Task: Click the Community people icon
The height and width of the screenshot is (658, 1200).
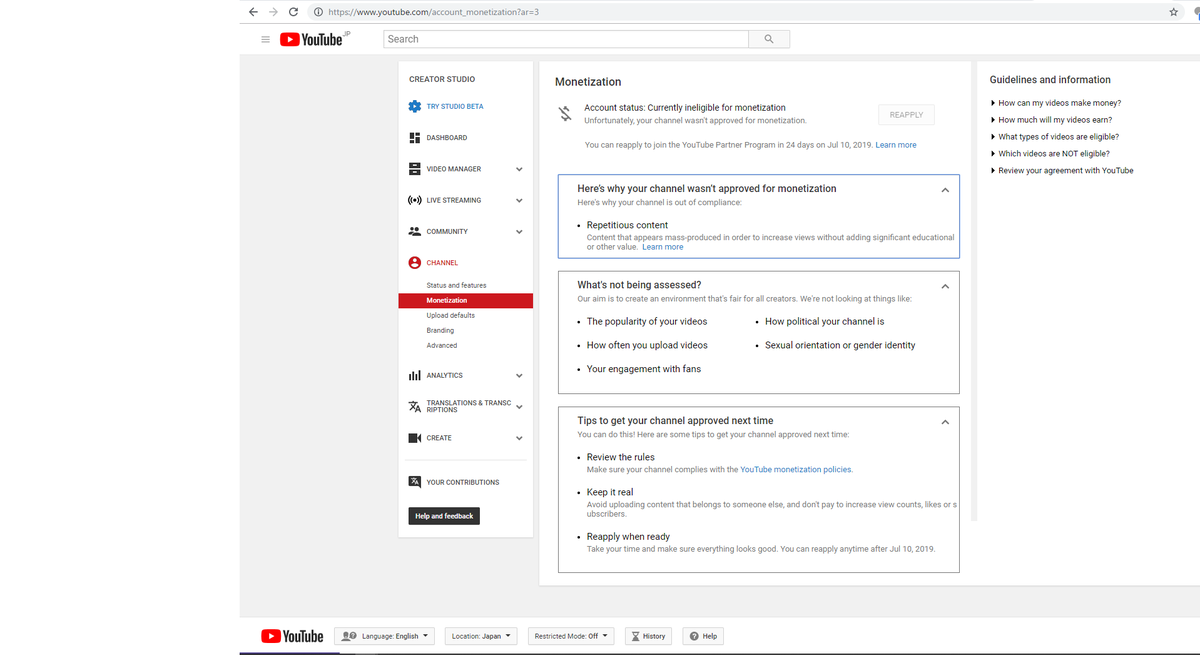Action: [x=414, y=231]
